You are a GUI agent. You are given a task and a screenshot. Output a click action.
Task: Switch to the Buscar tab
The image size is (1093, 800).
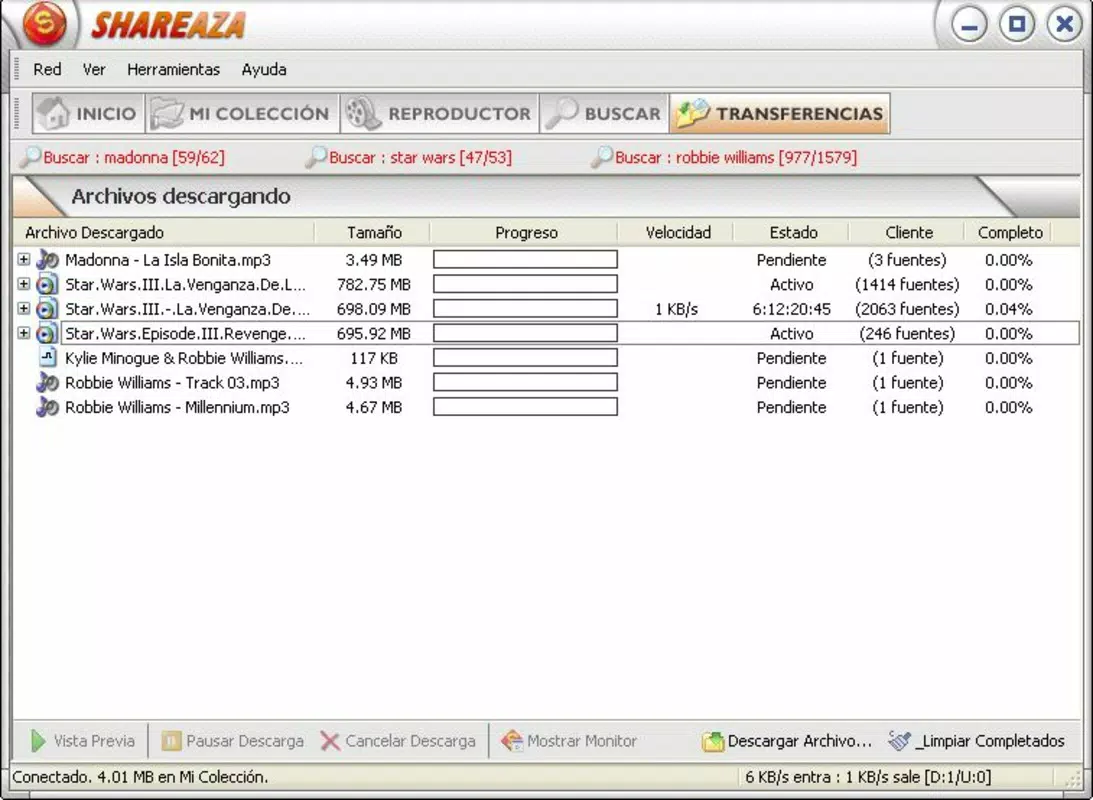click(x=604, y=113)
